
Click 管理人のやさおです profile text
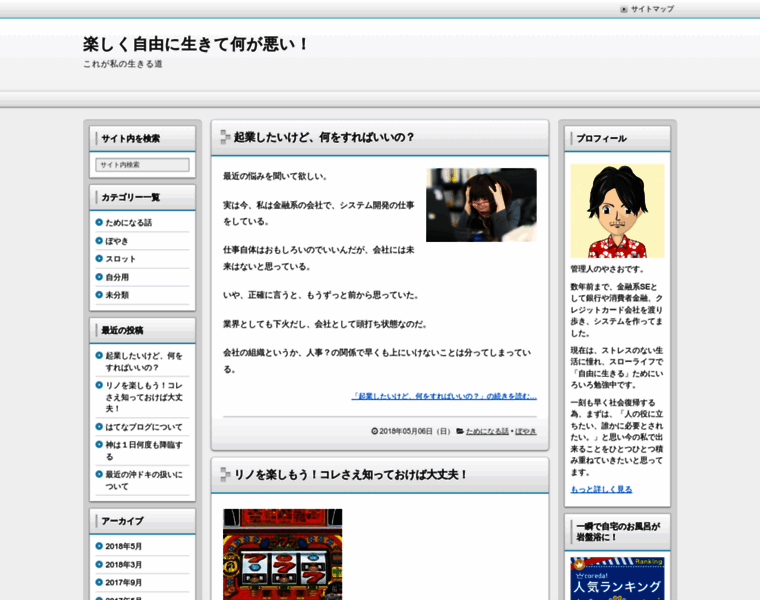pyautogui.click(x=607, y=269)
